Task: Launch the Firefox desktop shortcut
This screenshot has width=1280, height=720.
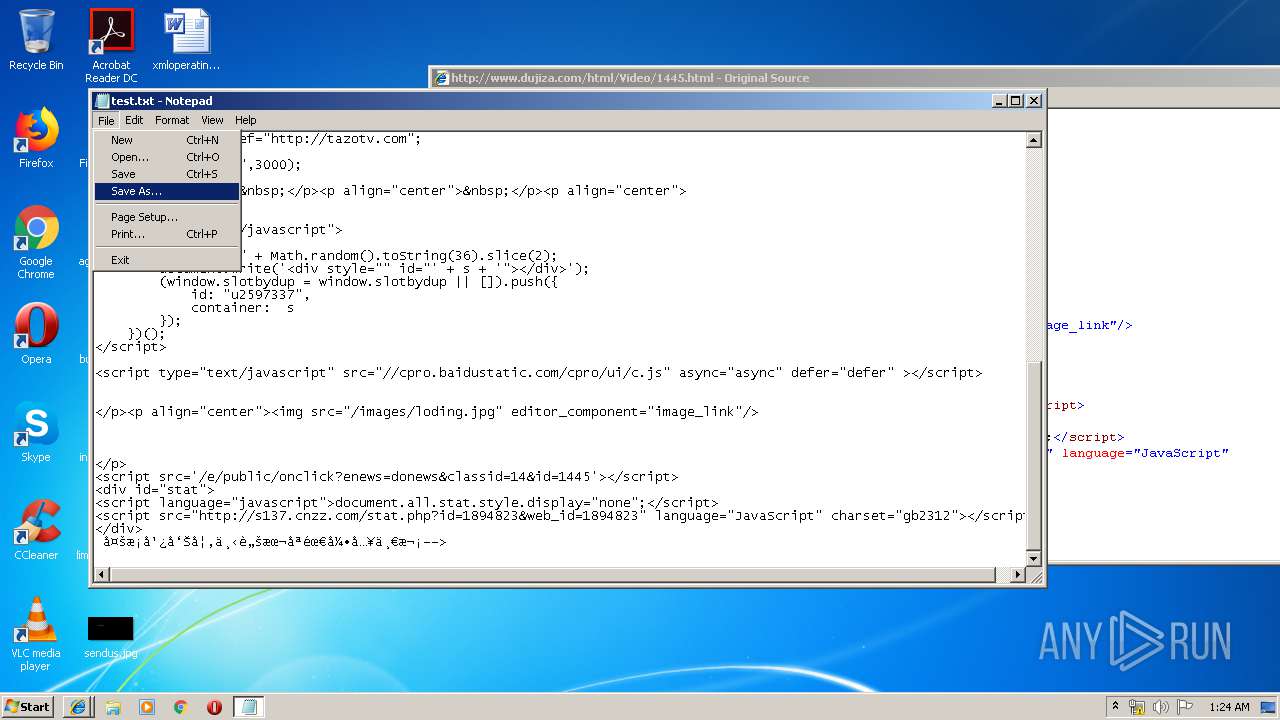Action: (x=36, y=138)
